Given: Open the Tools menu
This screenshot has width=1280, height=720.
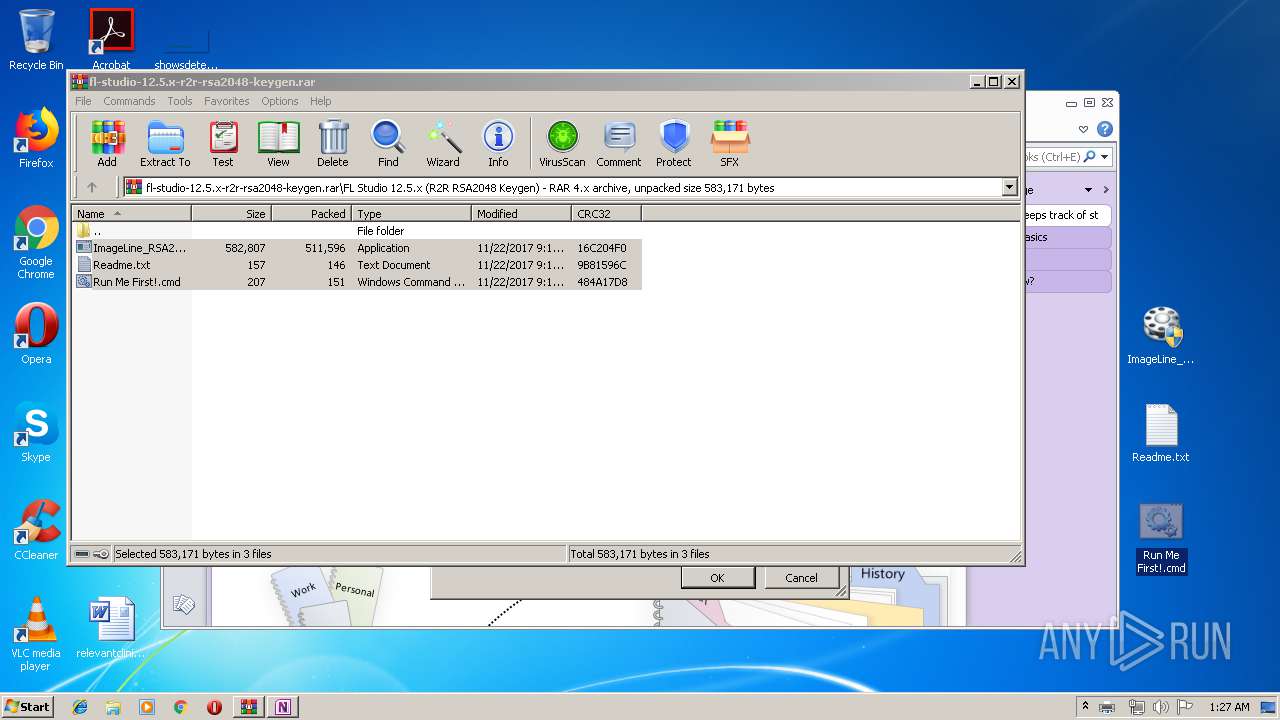Looking at the screenshot, I should click(180, 101).
